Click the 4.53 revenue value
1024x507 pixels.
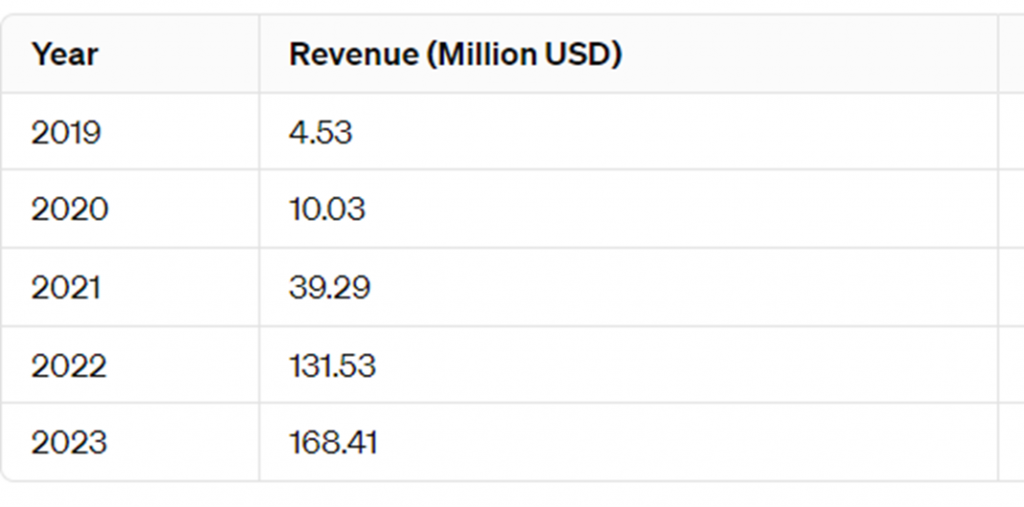coord(321,133)
